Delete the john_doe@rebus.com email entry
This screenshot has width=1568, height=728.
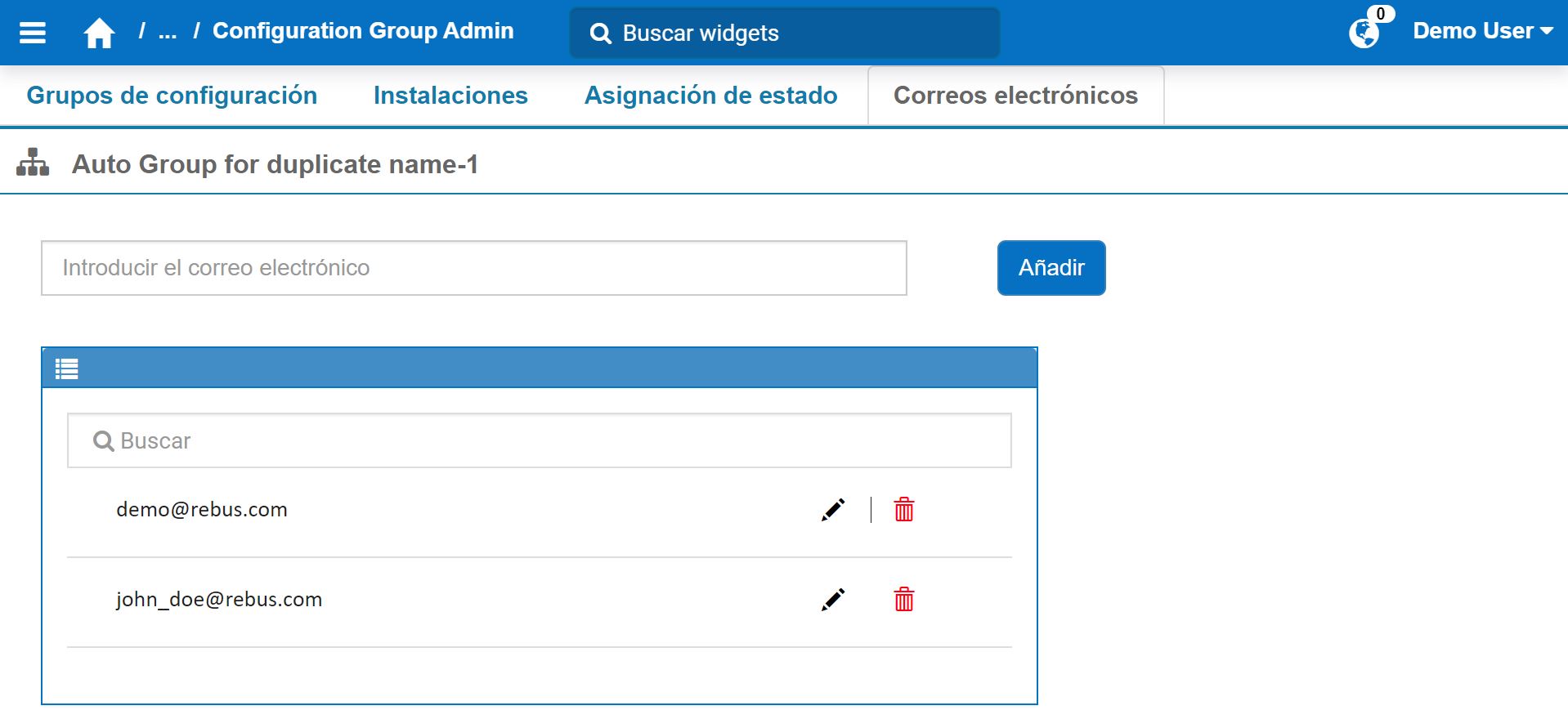point(903,600)
